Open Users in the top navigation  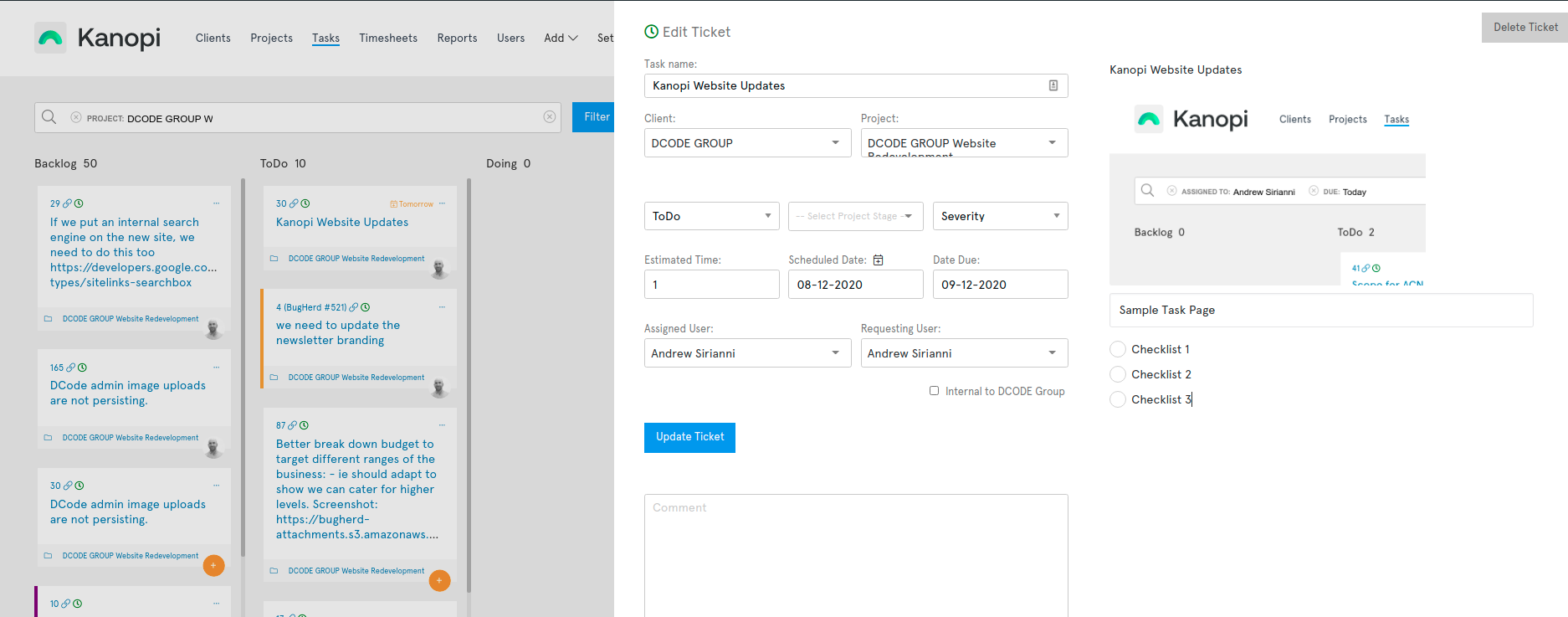pos(510,38)
